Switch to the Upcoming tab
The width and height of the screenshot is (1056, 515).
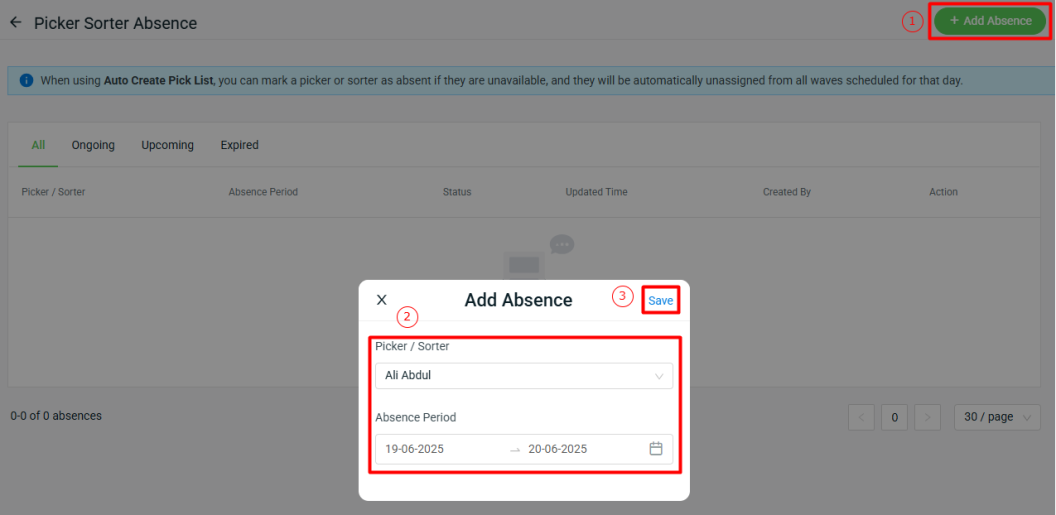click(168, 145)
